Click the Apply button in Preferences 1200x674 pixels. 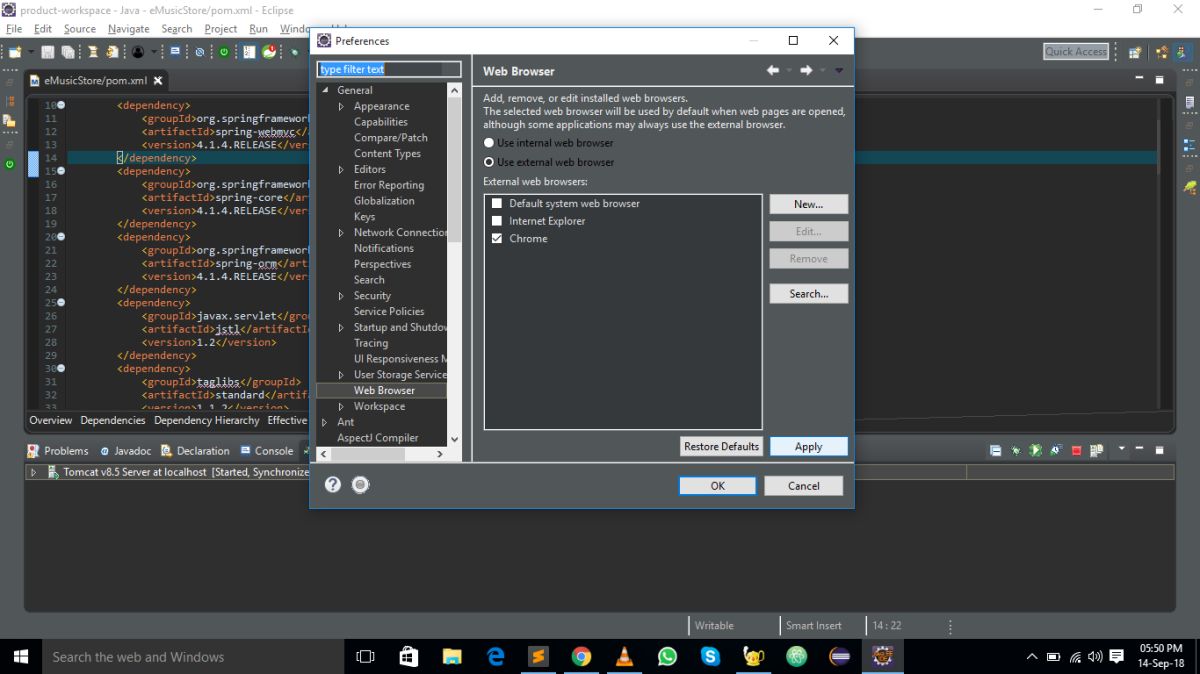click(x=808, y=446)
